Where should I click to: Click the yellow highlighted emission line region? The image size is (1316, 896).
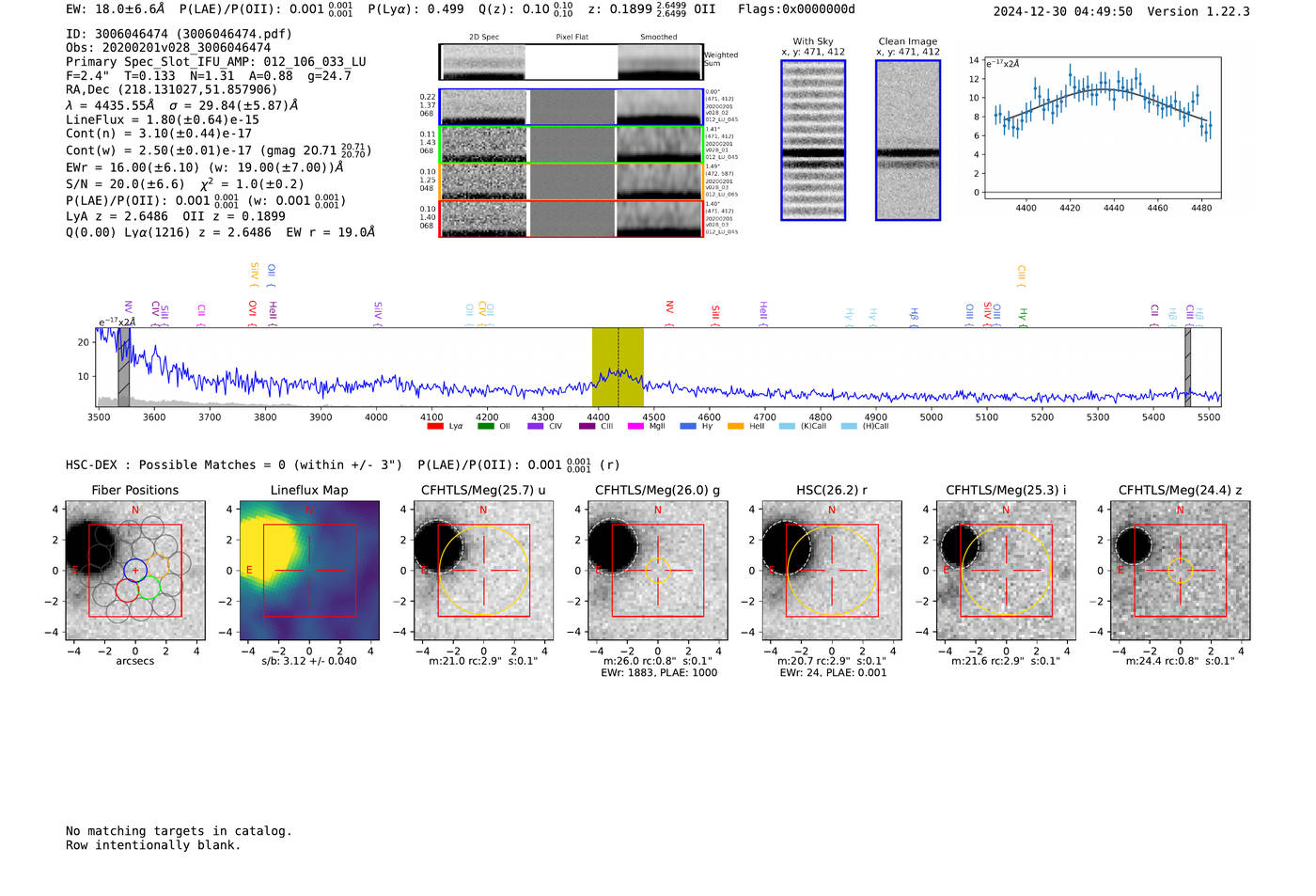pyautogui.click(x=618, y=368)
